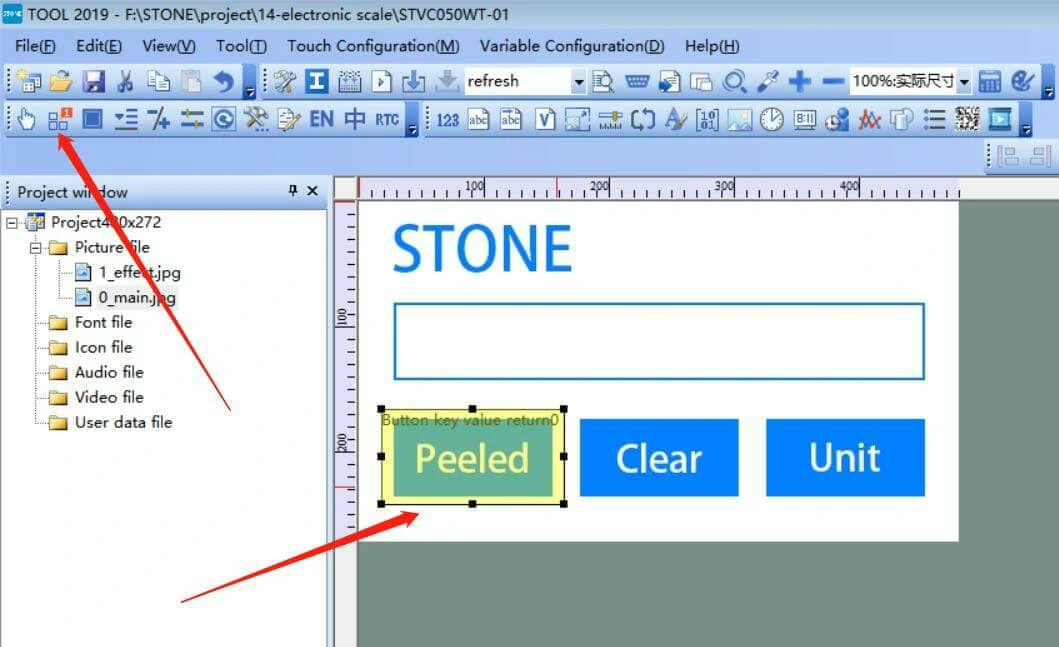Open the View menu
1059x647 pixels.
pos(169,46)
